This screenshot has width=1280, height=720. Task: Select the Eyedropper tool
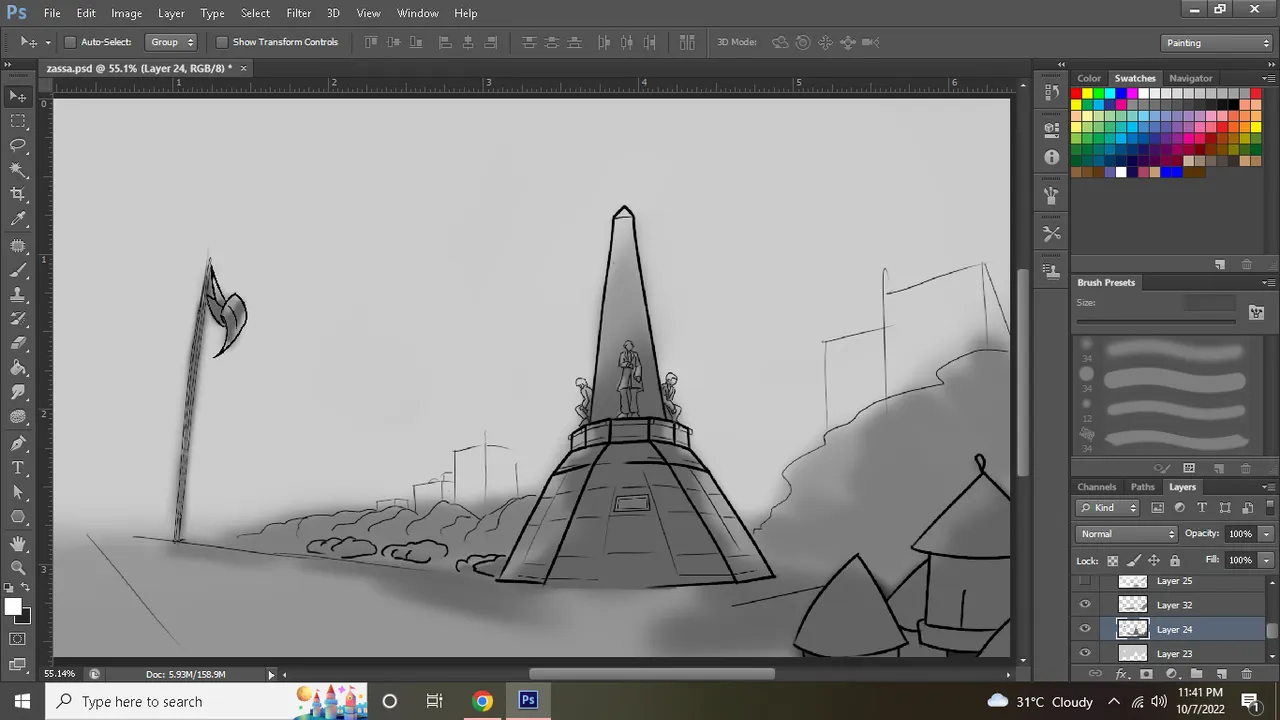point(18,220)
